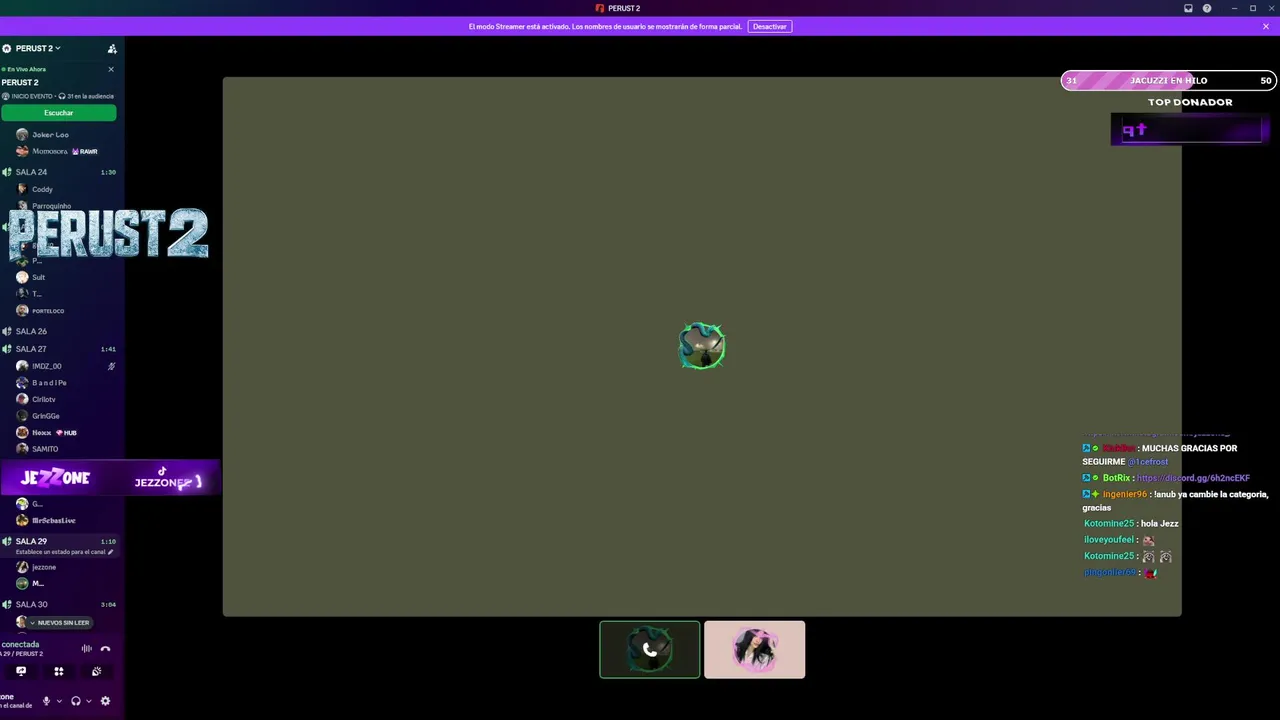Select the pink avatar participant tile
The height and width of the screenshot is (720, 1280).
coord(755,650)
